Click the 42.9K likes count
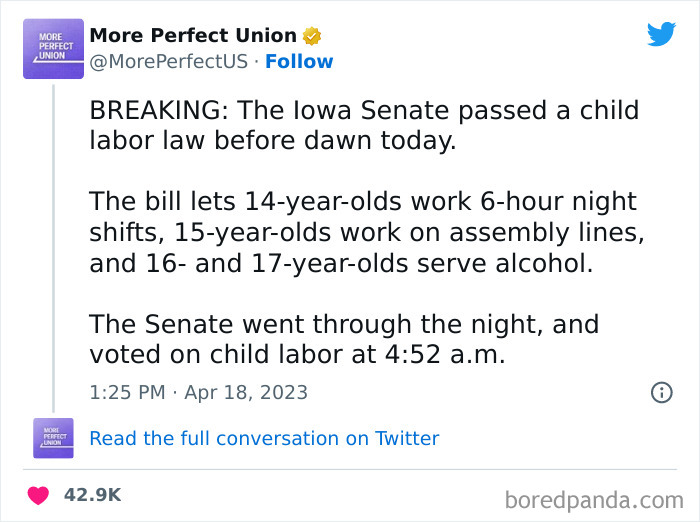 (x=92, y=495)
